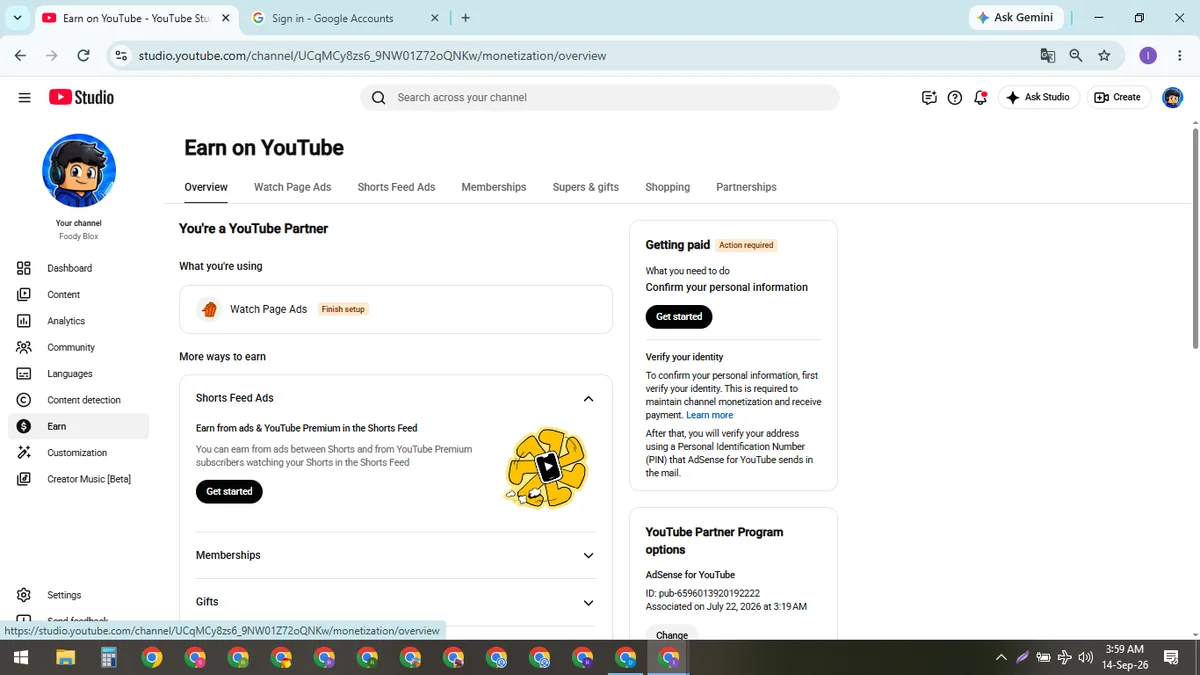The width and height of the screenshot is (1200, 675).
Task: Open File Explorer from taskbar
Action: point(65,658)
